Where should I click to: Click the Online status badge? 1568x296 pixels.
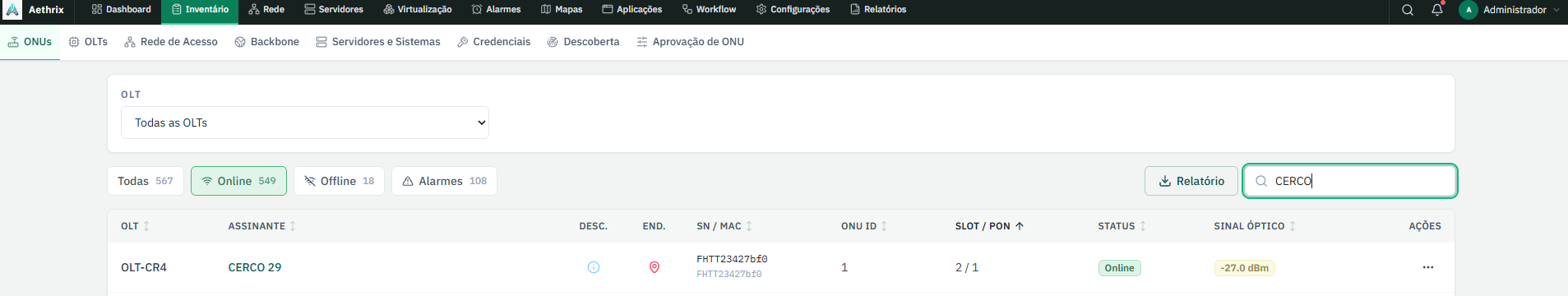point(1120,268)
